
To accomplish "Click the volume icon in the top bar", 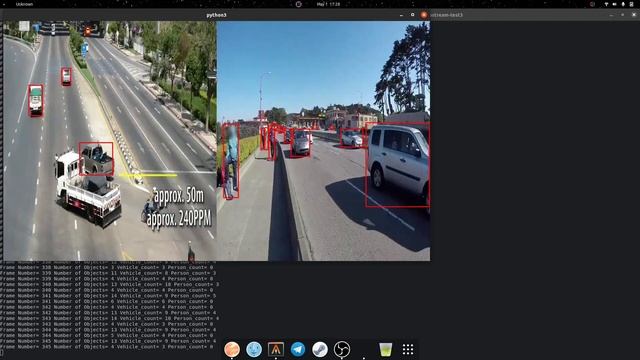I will (615, 4).
